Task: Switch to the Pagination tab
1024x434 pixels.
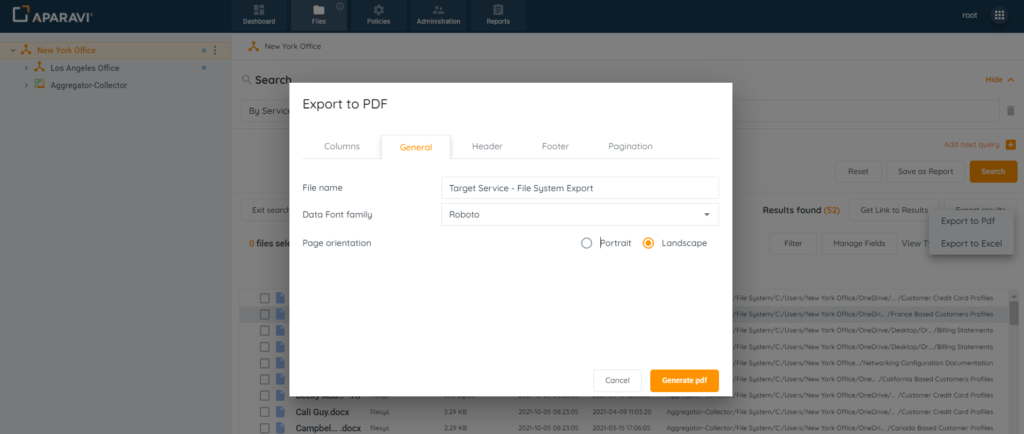Action: 630,146
